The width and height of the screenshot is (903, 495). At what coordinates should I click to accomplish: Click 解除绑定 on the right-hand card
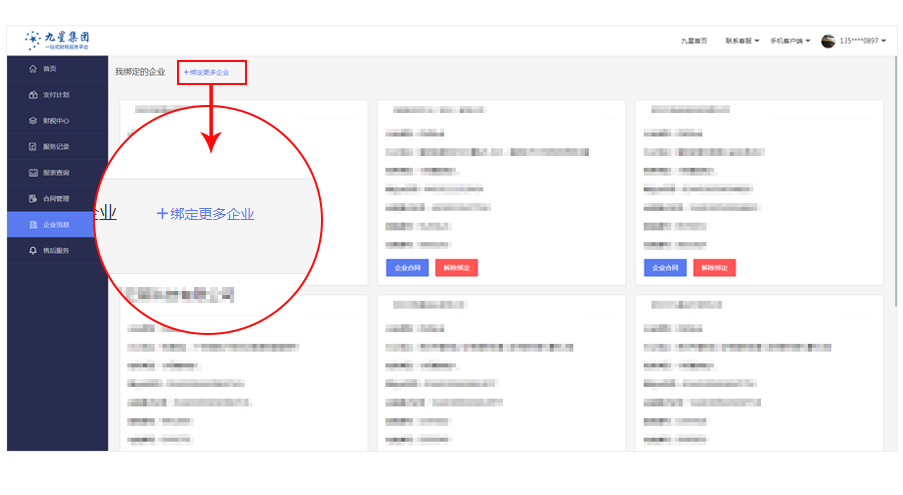pyautogui.click(x=714, y=268)
